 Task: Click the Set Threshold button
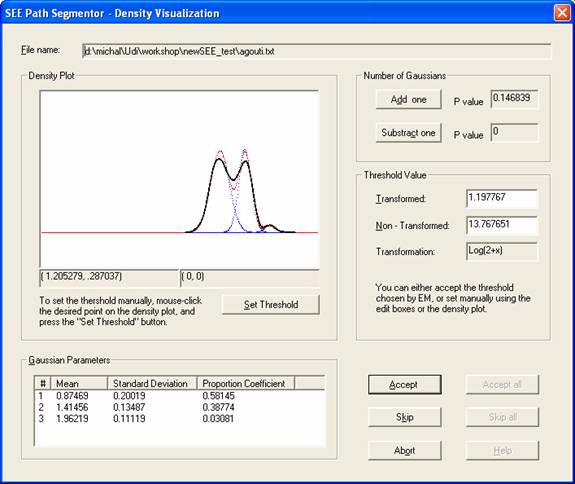pos(271,305)
